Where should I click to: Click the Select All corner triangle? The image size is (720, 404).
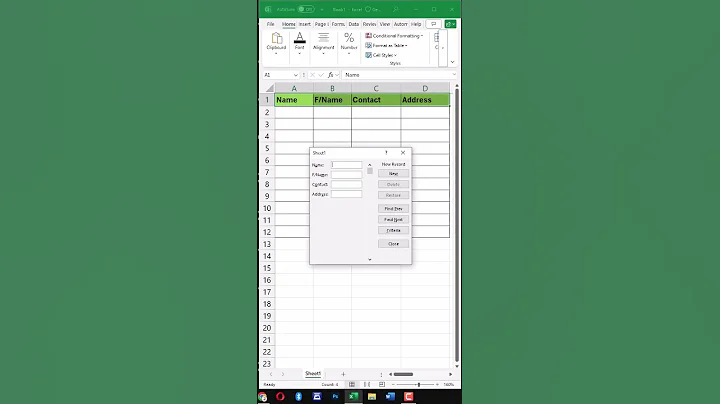tap(270, 88)
